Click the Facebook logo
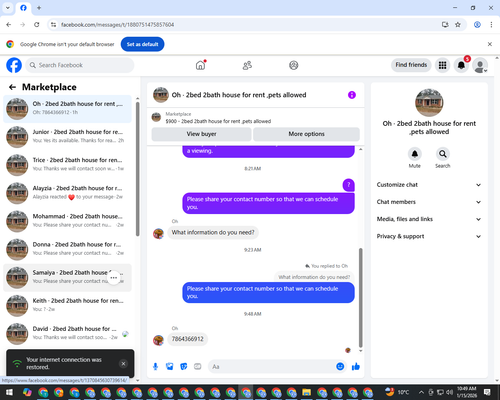 pyautogui.click(x=14, y=65)
